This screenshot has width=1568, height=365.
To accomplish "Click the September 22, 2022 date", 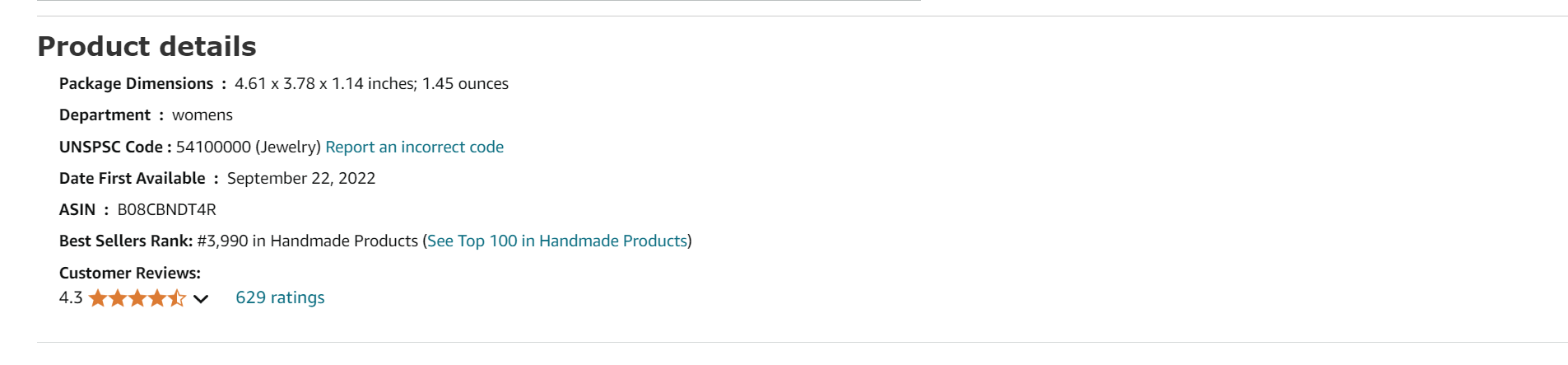I will (x=301, y=178).
